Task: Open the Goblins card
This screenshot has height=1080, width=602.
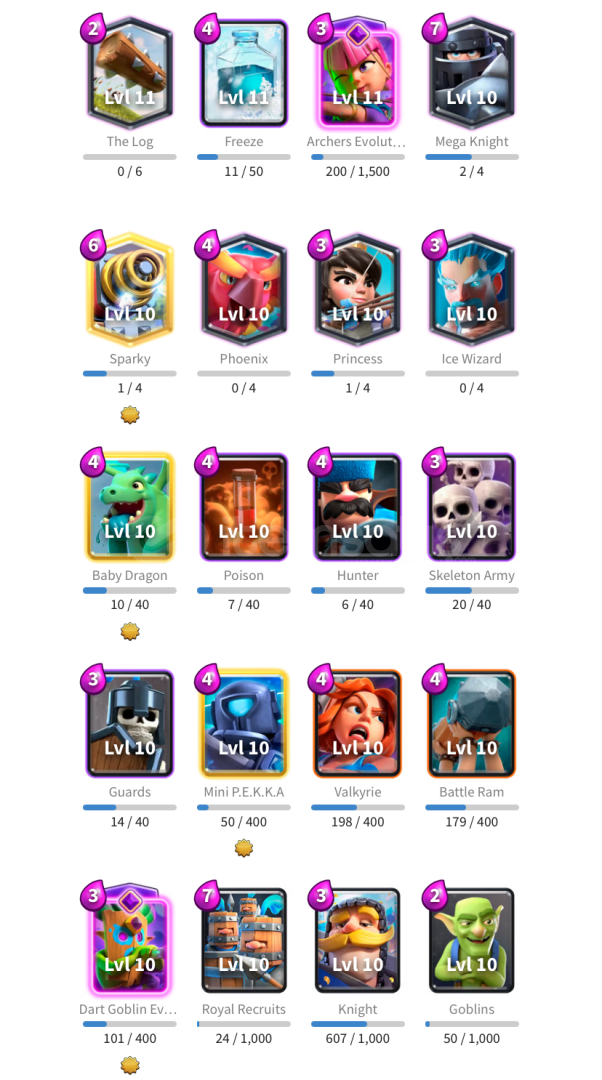Action: [x=472, y=941]
